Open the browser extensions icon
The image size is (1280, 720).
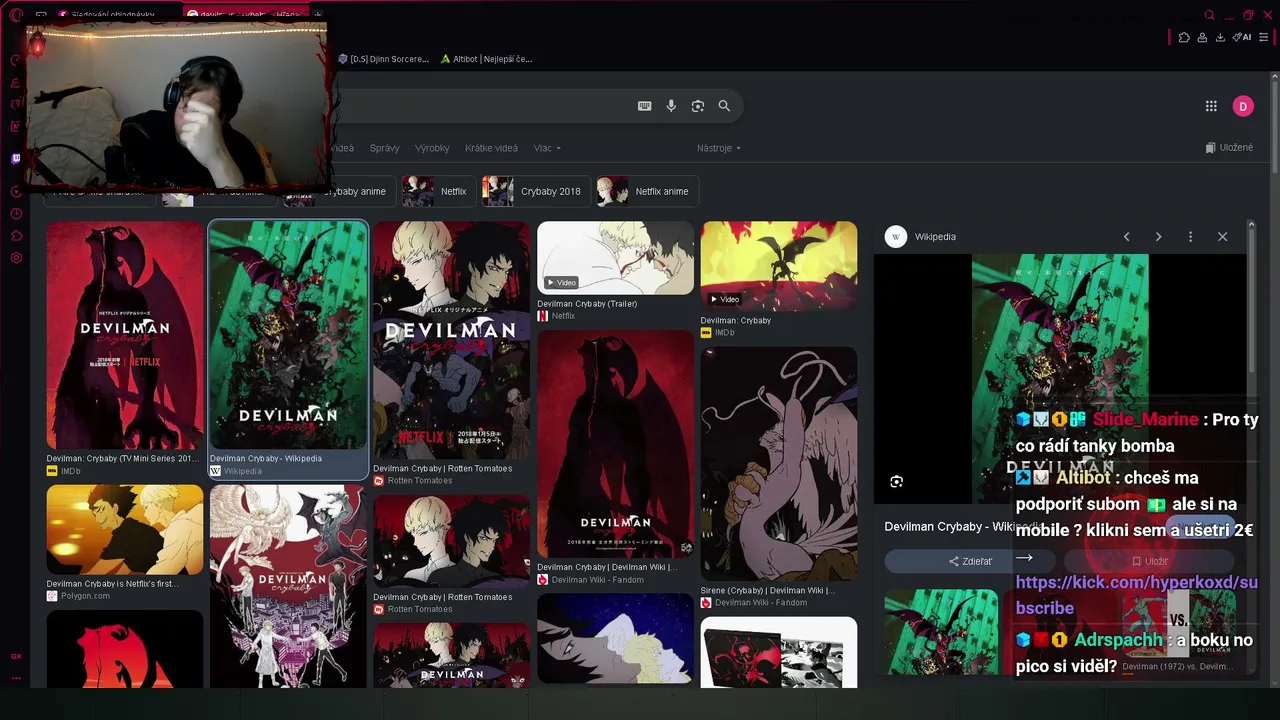coord(1184,37)
